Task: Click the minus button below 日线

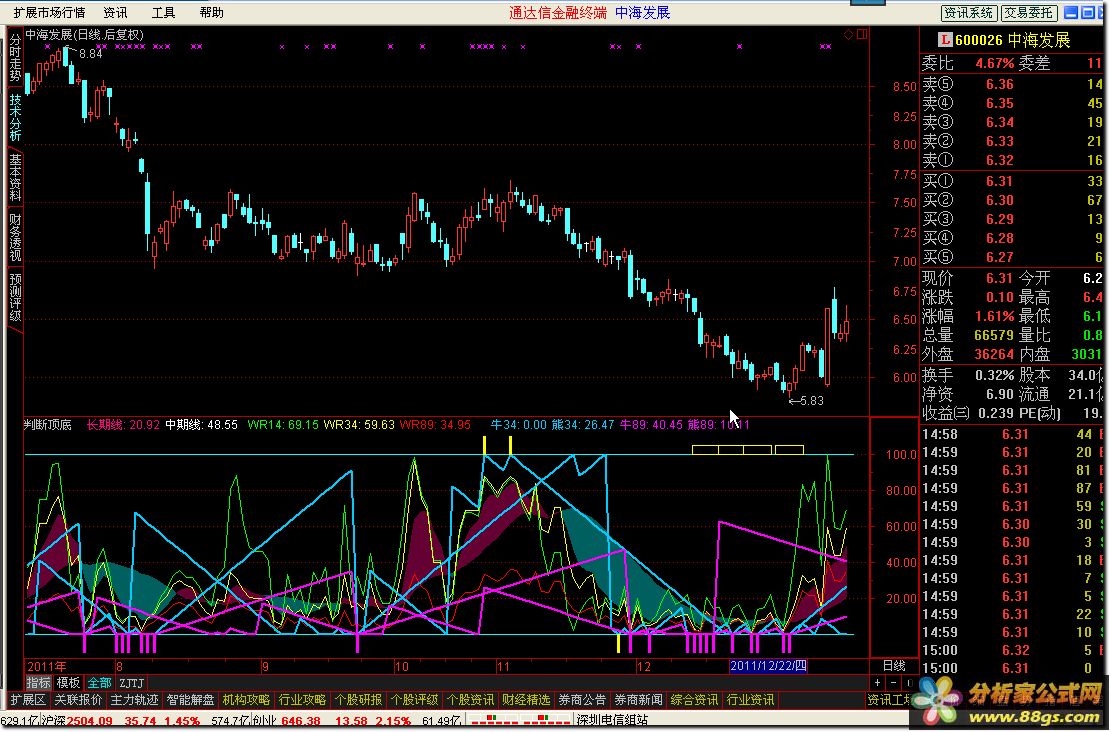Action: tap(893, 682)
